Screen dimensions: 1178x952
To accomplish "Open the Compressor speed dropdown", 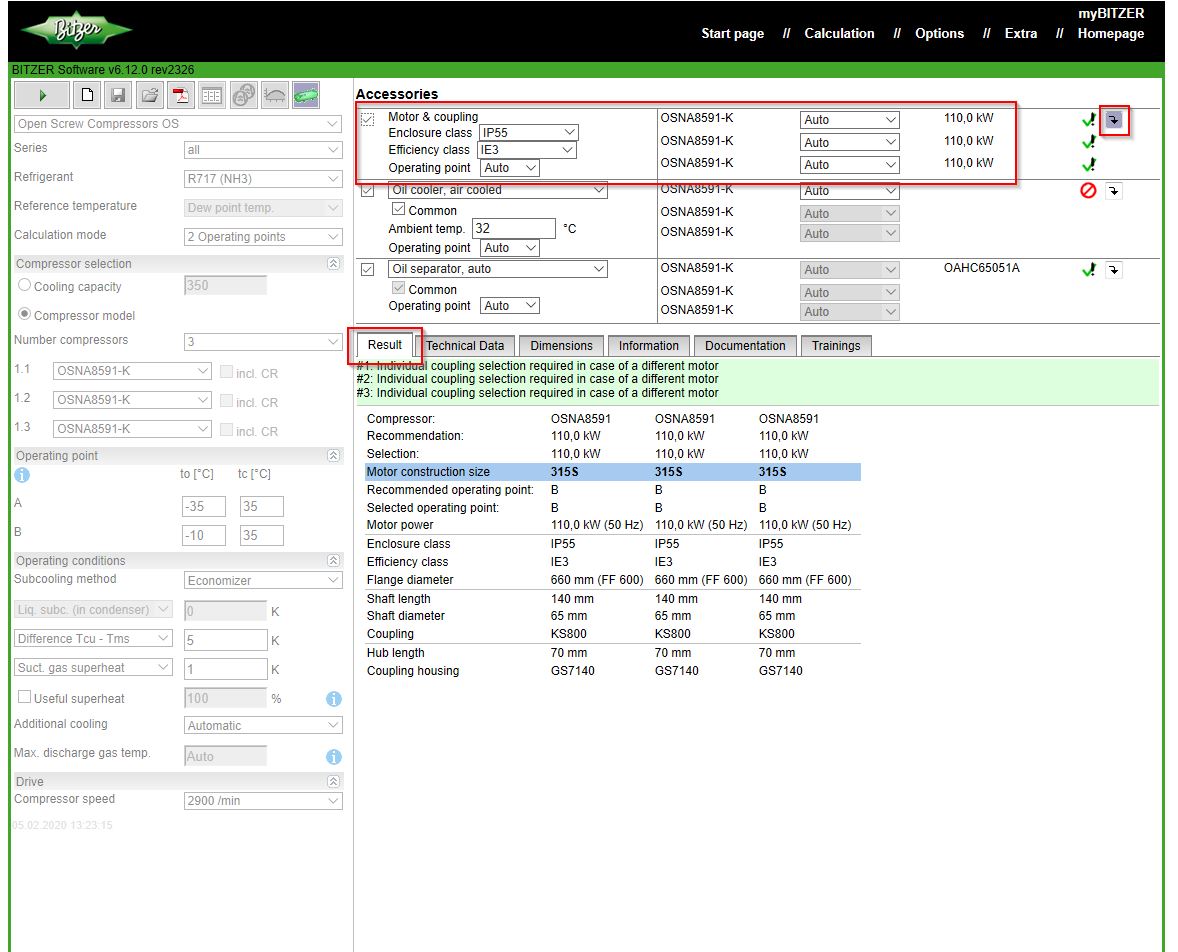I will pyautogui.click(x=263, y=801).
